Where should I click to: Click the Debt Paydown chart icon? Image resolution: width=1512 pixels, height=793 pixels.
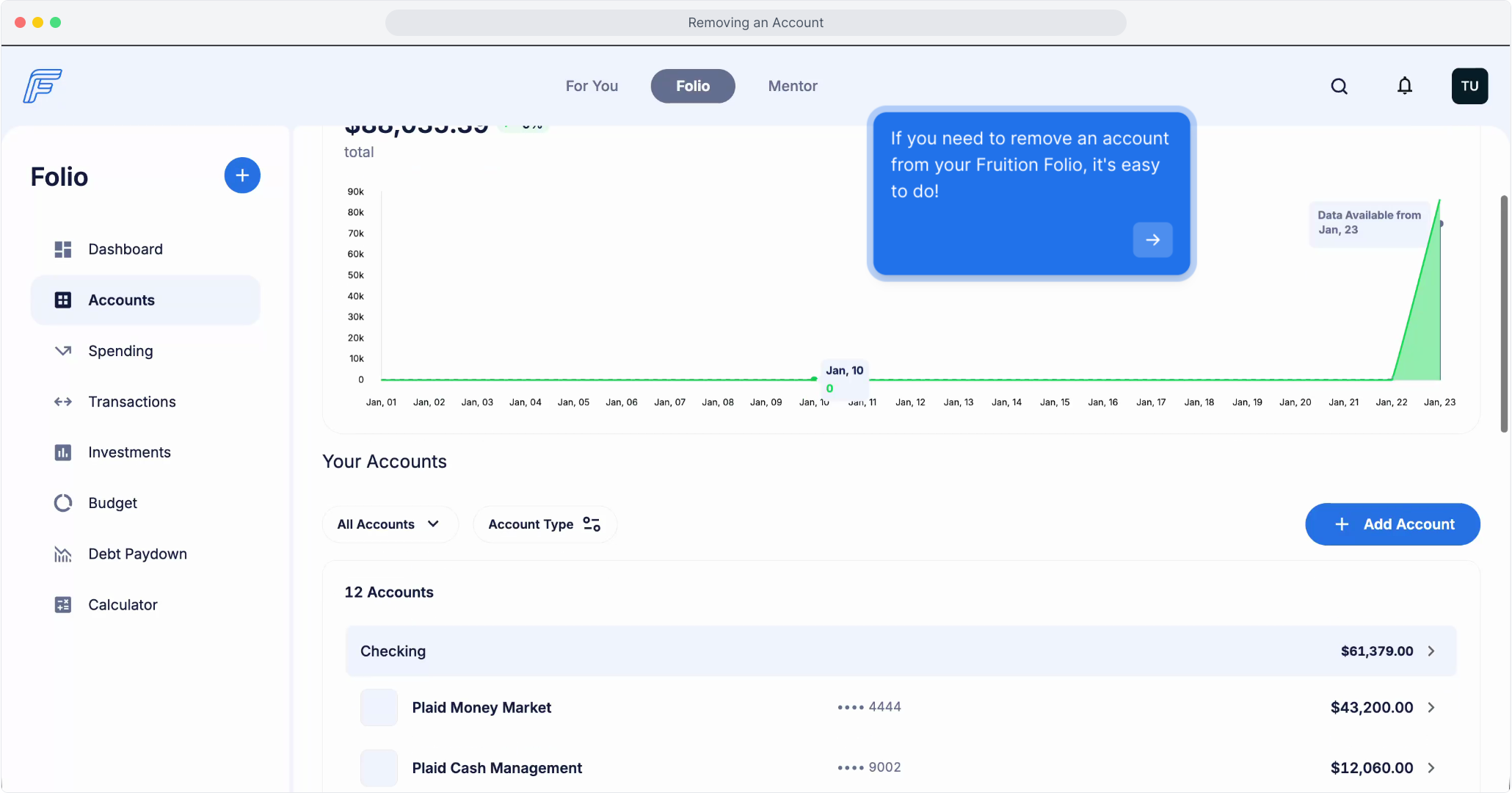[63, 554]
